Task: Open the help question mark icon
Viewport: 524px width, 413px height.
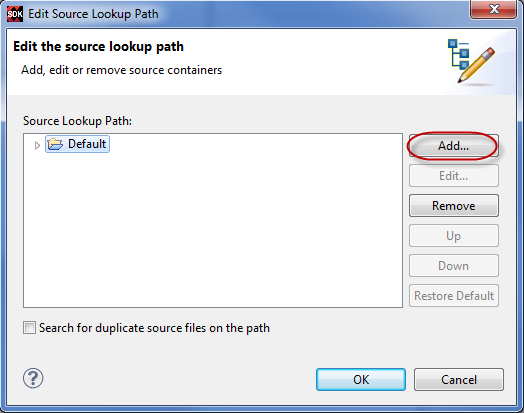Action: click(x=33, y=378)
